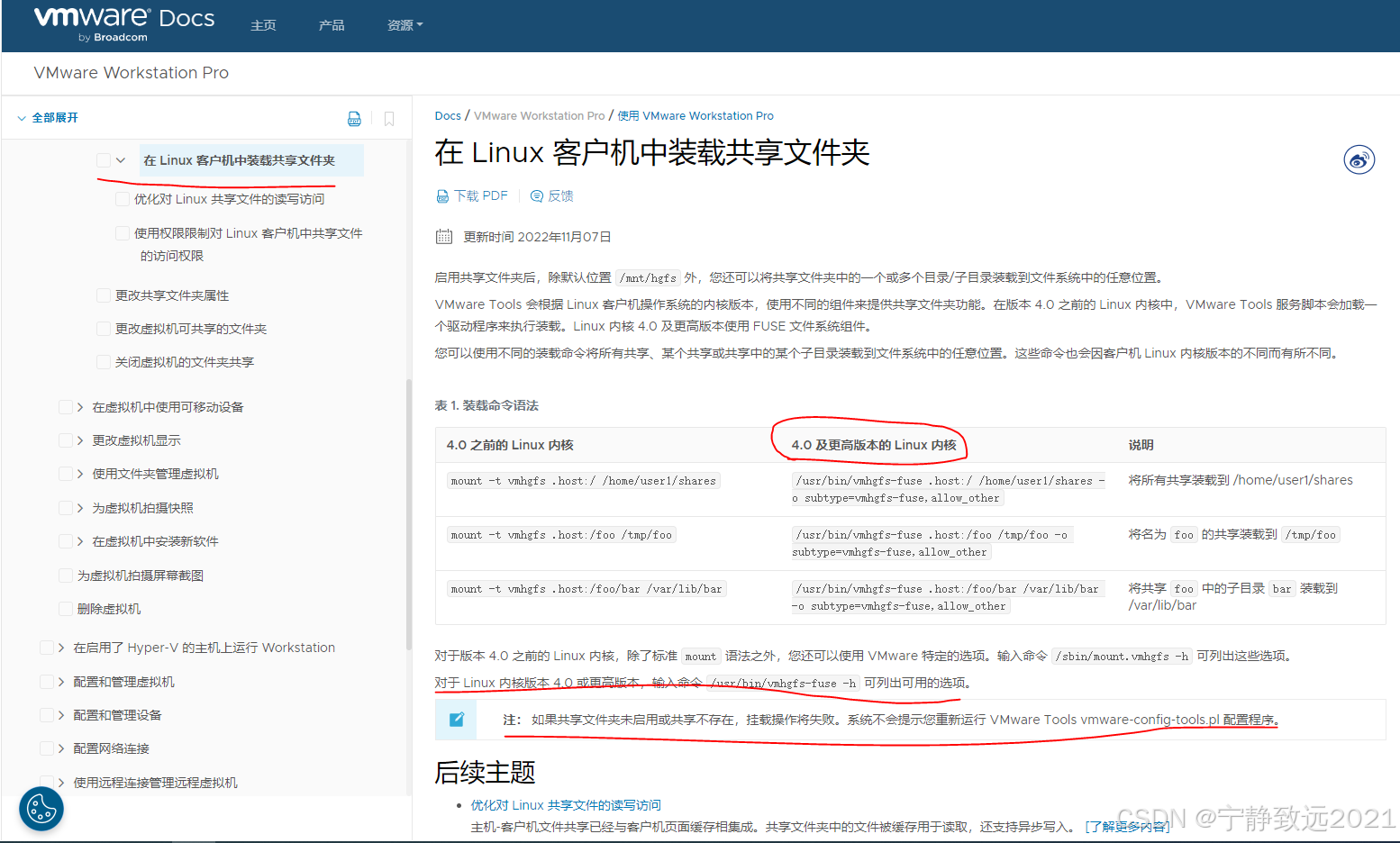Click the 了解更多内容 link

pyautogui.click(x=1127, y=827)
